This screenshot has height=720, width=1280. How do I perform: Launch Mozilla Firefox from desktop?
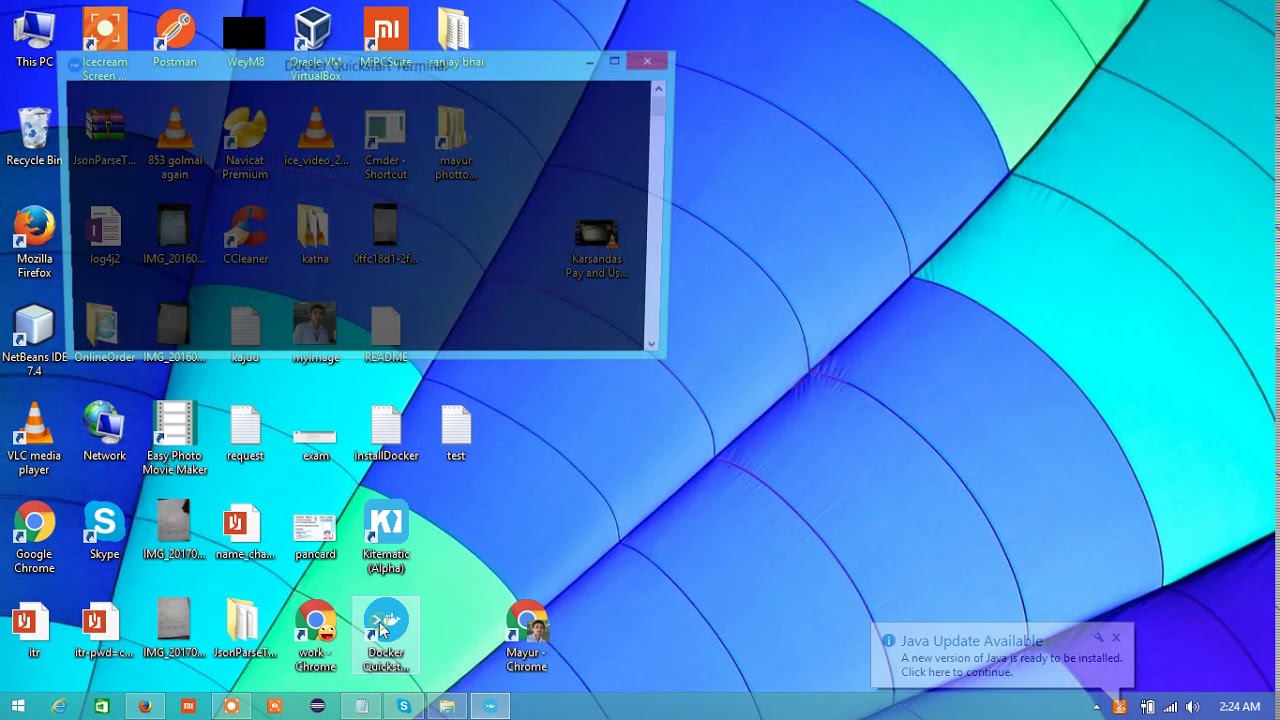[34, 242]
